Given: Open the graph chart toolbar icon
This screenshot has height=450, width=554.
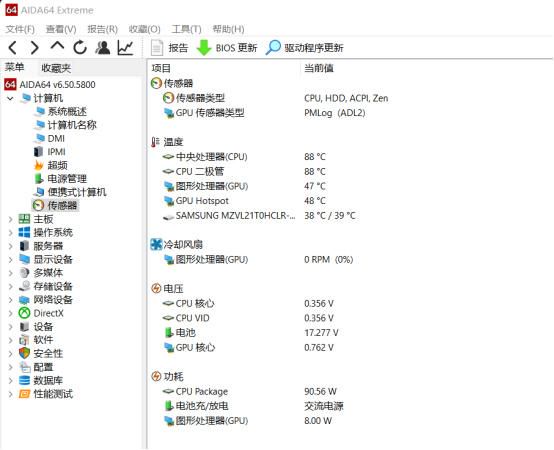Looking at the screenshot, I should (x=125, y=47).
